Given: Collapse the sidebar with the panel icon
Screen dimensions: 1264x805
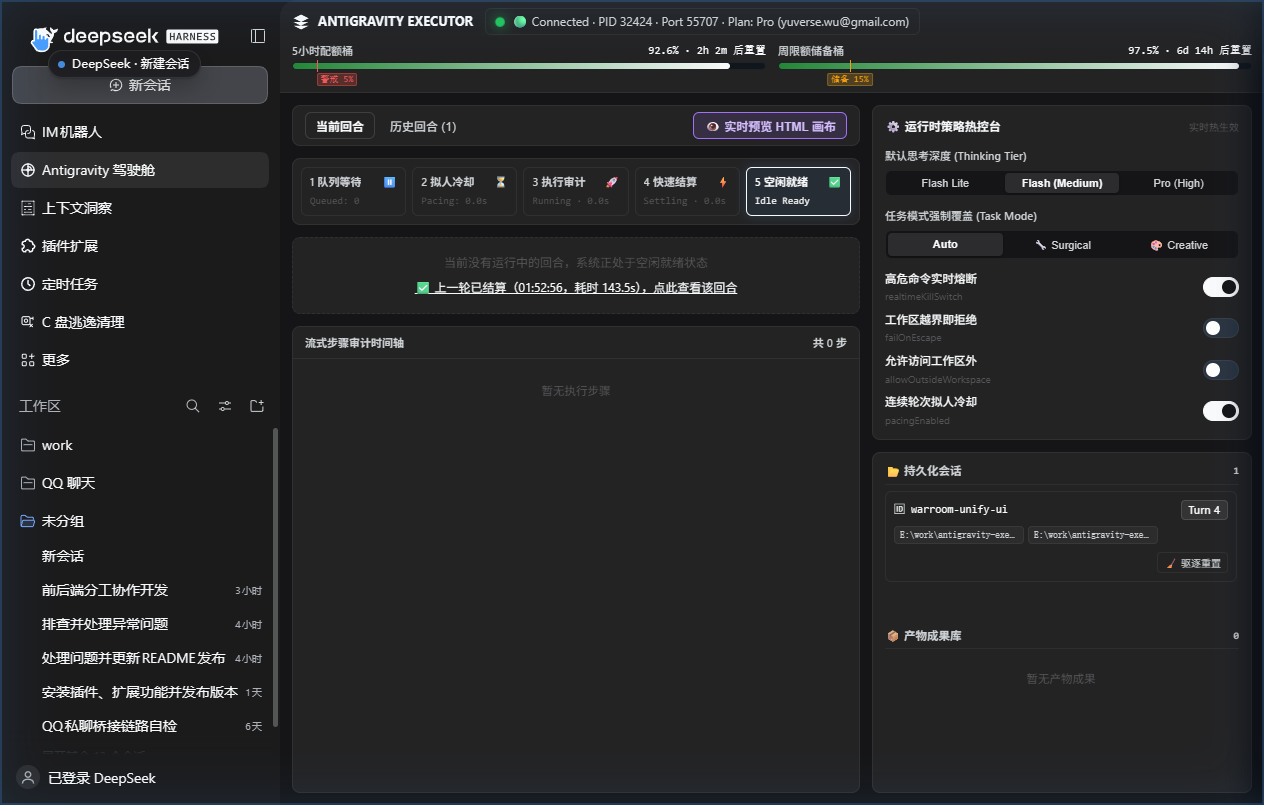Looking at the screenshot, I should tap(258, 36).
